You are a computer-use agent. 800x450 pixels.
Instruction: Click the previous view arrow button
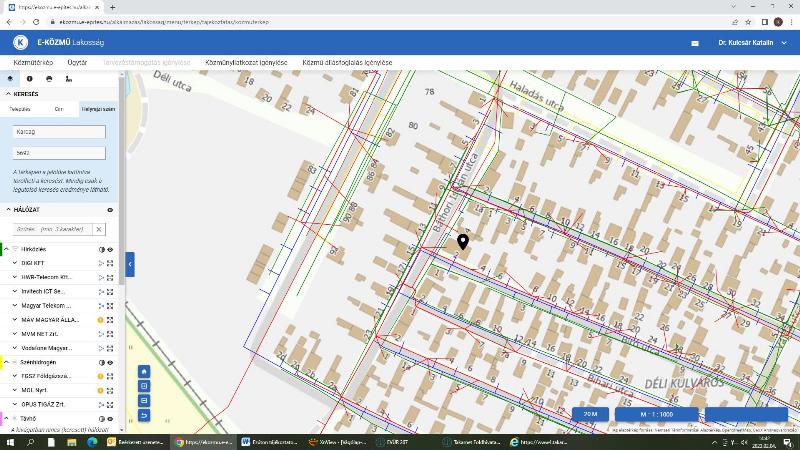[144, 415]
